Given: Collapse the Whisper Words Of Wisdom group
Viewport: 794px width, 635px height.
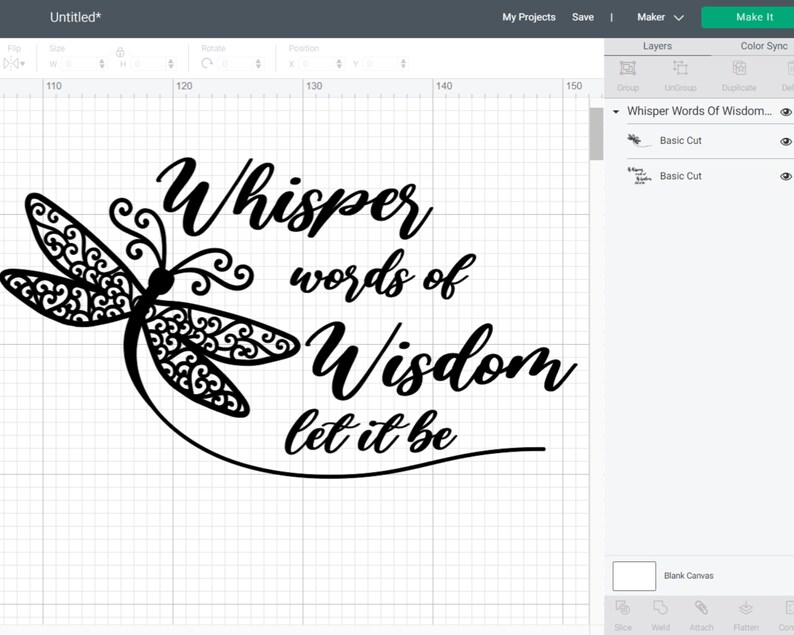Looking at the screenshot, I should coord(616,111).
